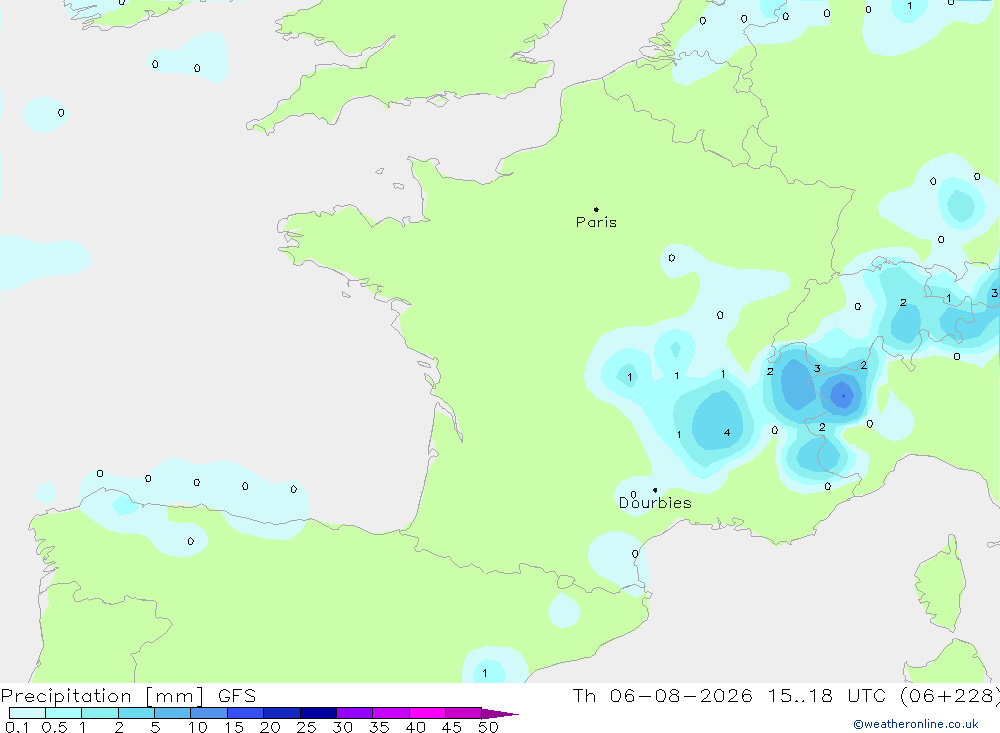Pick the 30–35 mm purple legend swatch

click(355, 713)
